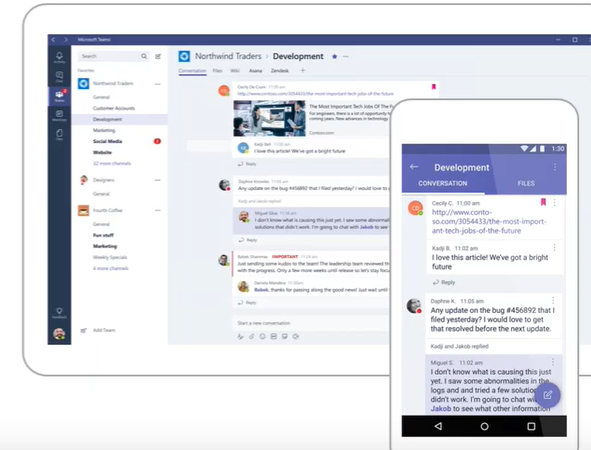Open the Weekly Specials channel
Image resolution: width=591 pixels, height=450 pixels.
pos(110,257)
